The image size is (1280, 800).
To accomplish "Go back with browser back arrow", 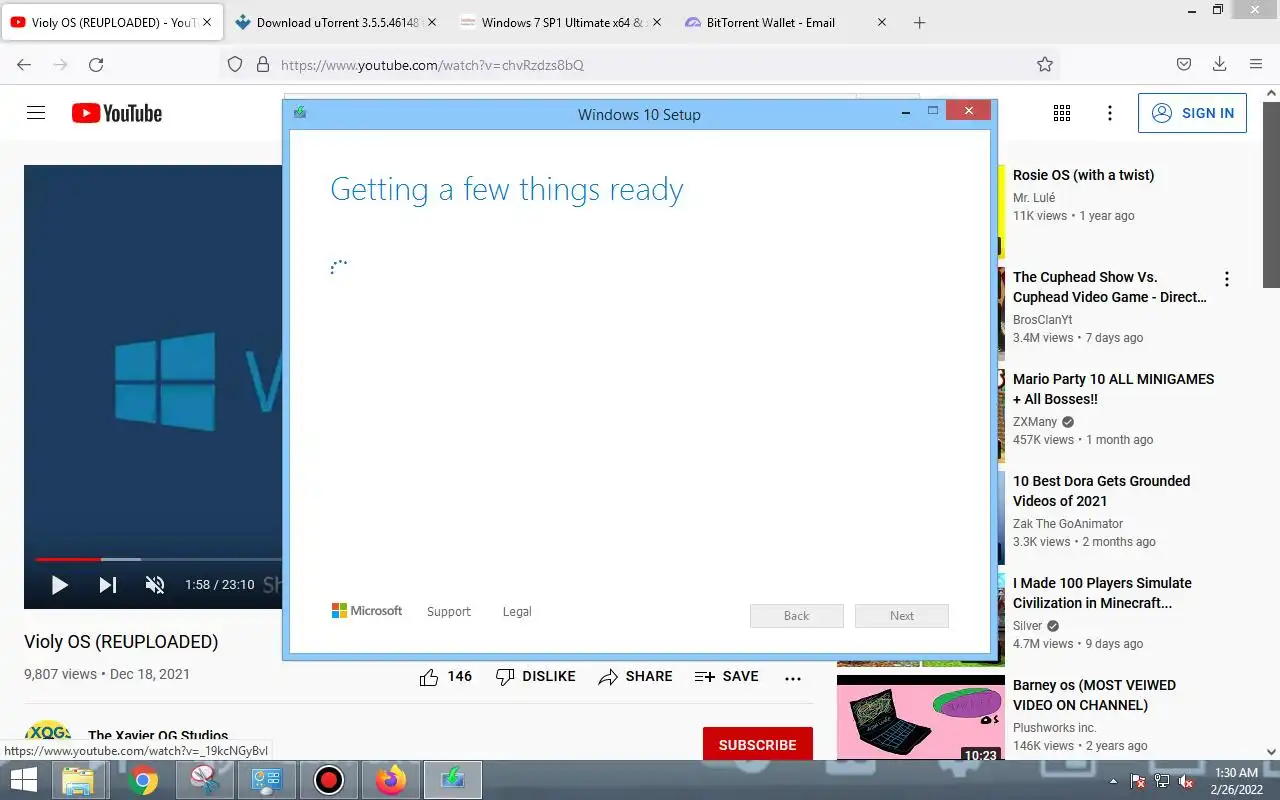I will 24,64.
